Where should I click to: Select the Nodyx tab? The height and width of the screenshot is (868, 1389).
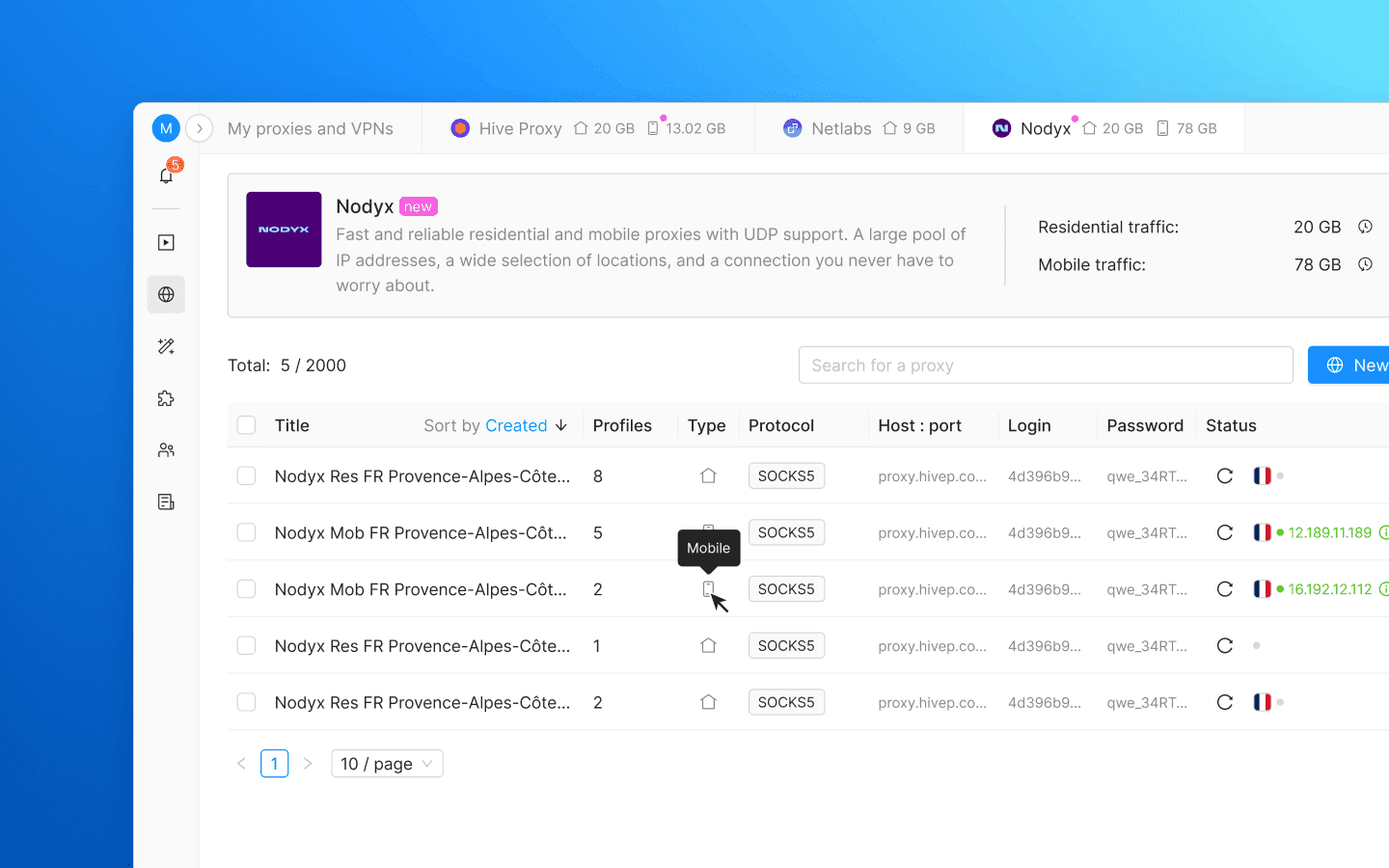pyautogui.click(x=1104, y=128)
